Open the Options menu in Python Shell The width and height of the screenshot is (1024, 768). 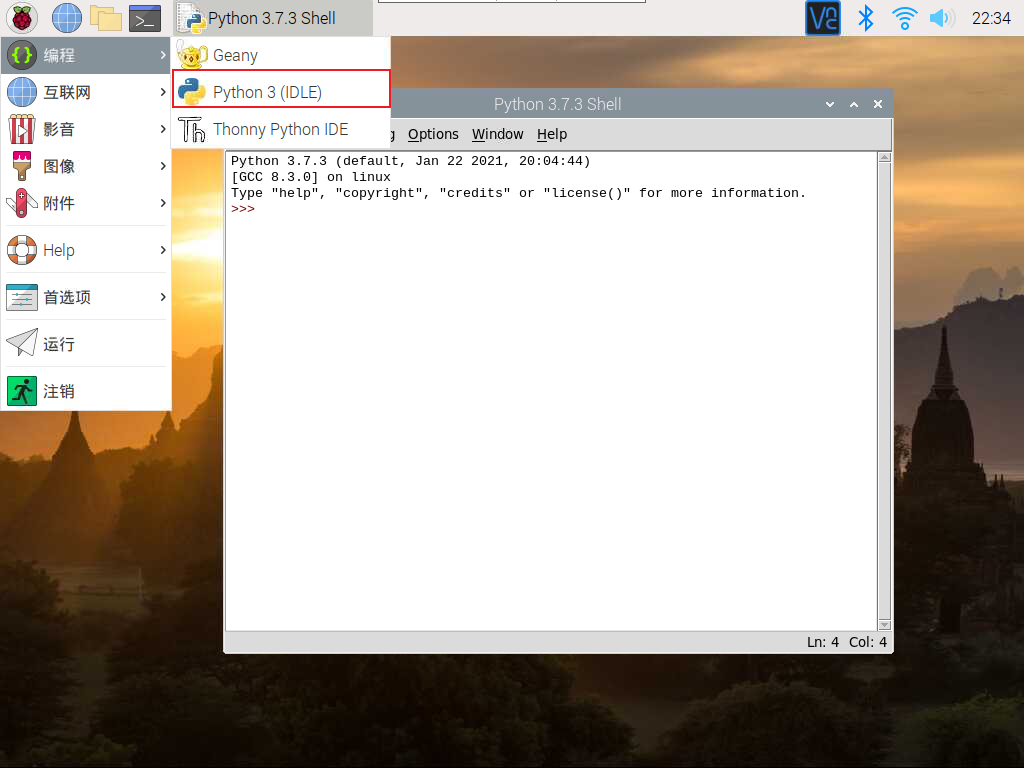(433, 135)
